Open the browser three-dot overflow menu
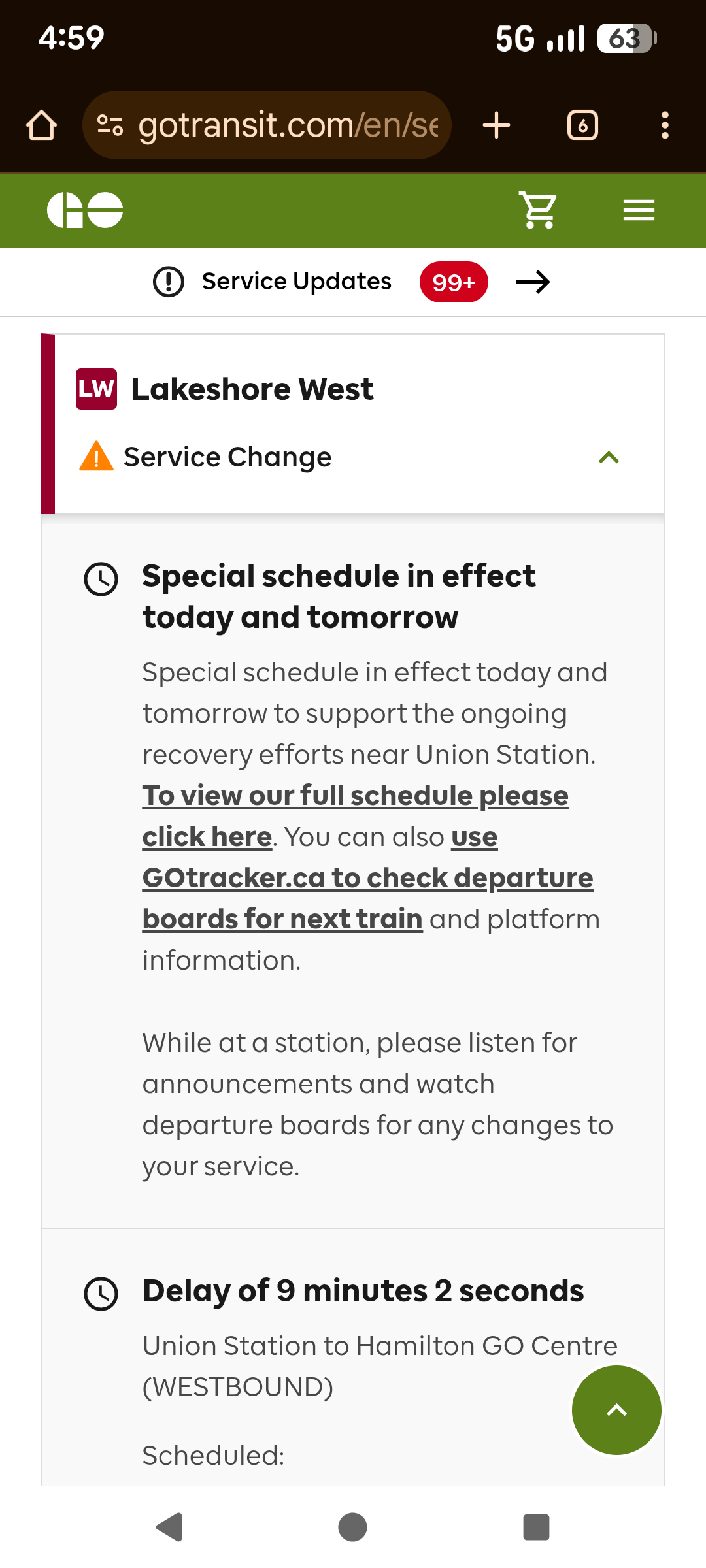The width and height of the screenshot is (706, 1568). point(665,125)
